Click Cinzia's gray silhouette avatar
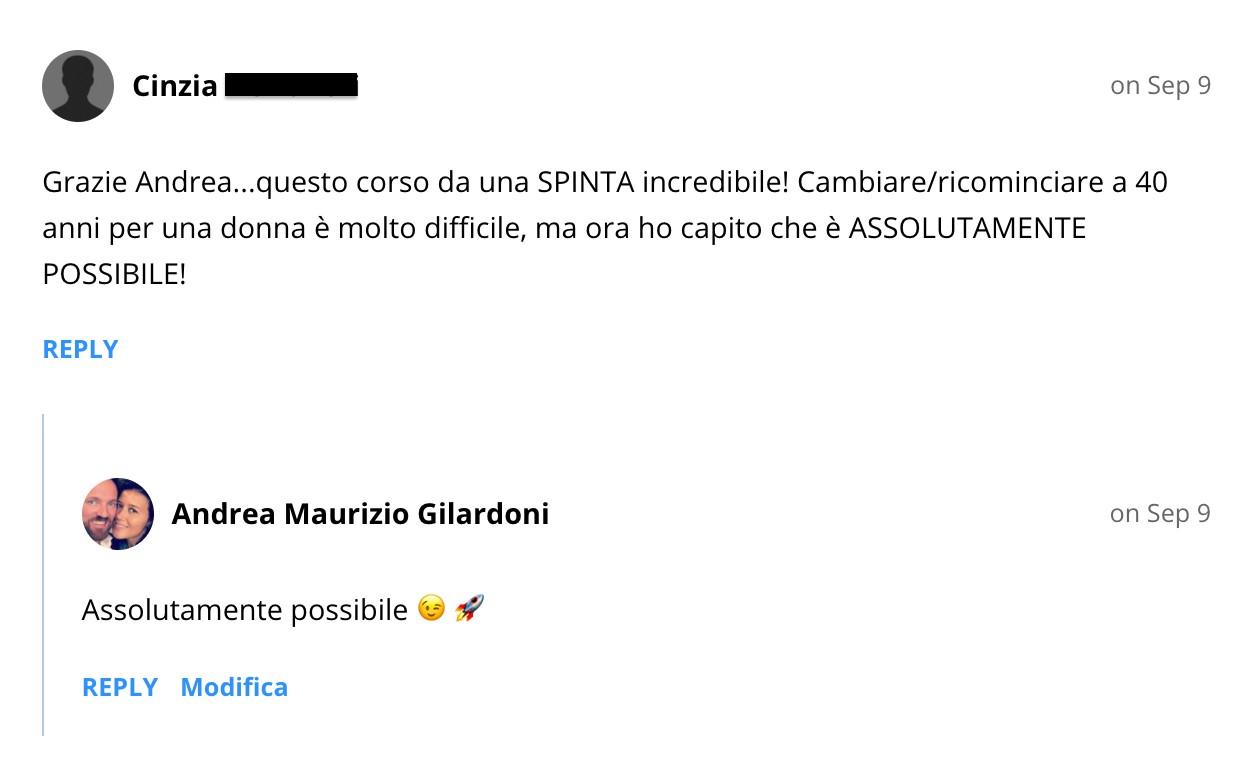The width and height of the screenshot is (1248, 766). click(x=78, y=86)
